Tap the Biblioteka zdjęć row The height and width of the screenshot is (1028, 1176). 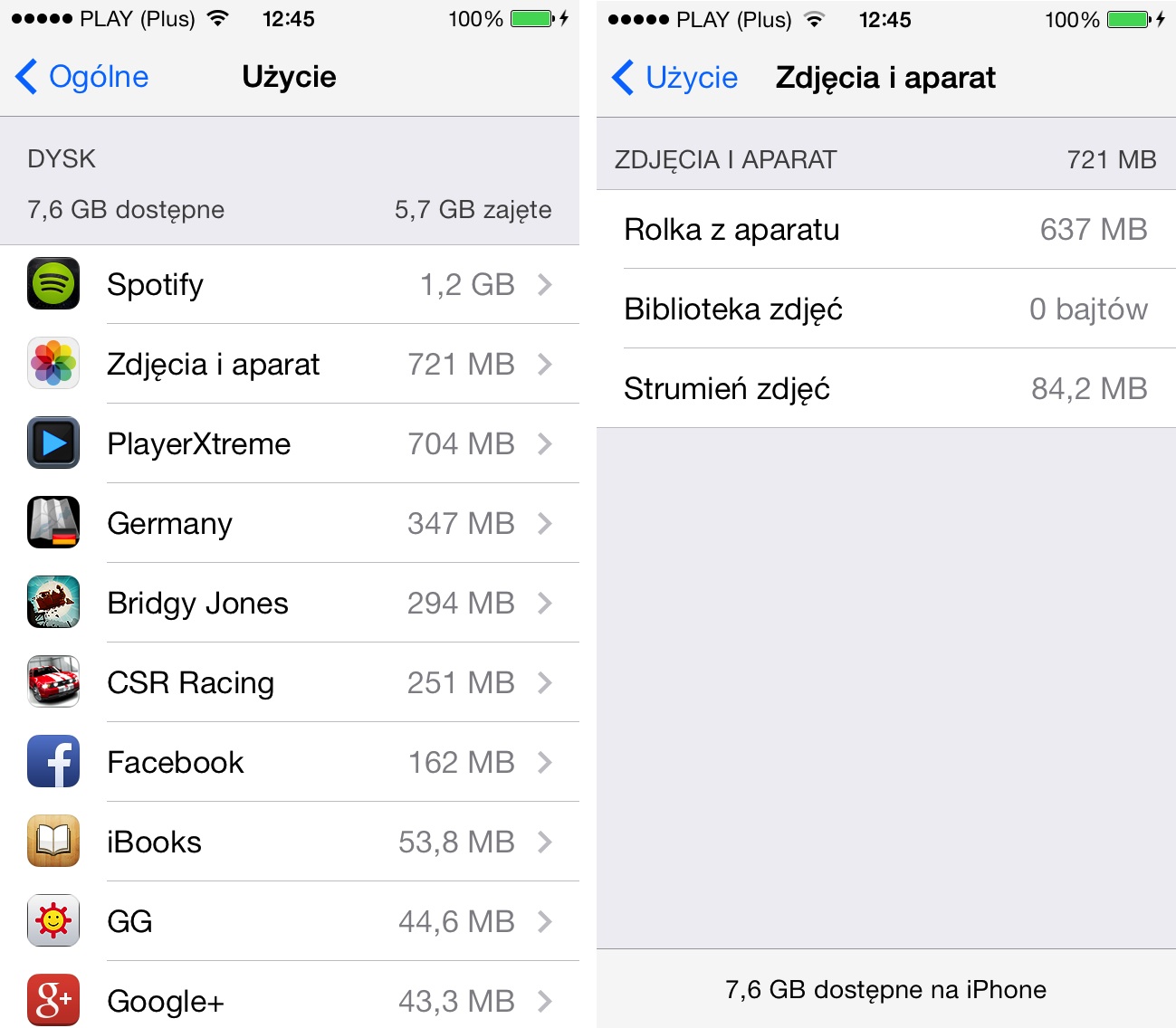pyautogui.click(x=886, y=309)
